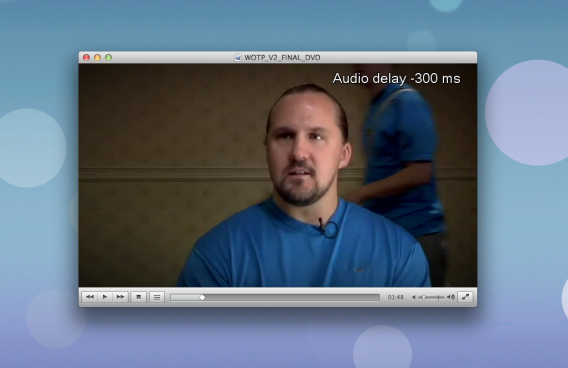This screenshot has height=368, width=568.
Task: Open the playlist view
Action: (x=157, y=297)
